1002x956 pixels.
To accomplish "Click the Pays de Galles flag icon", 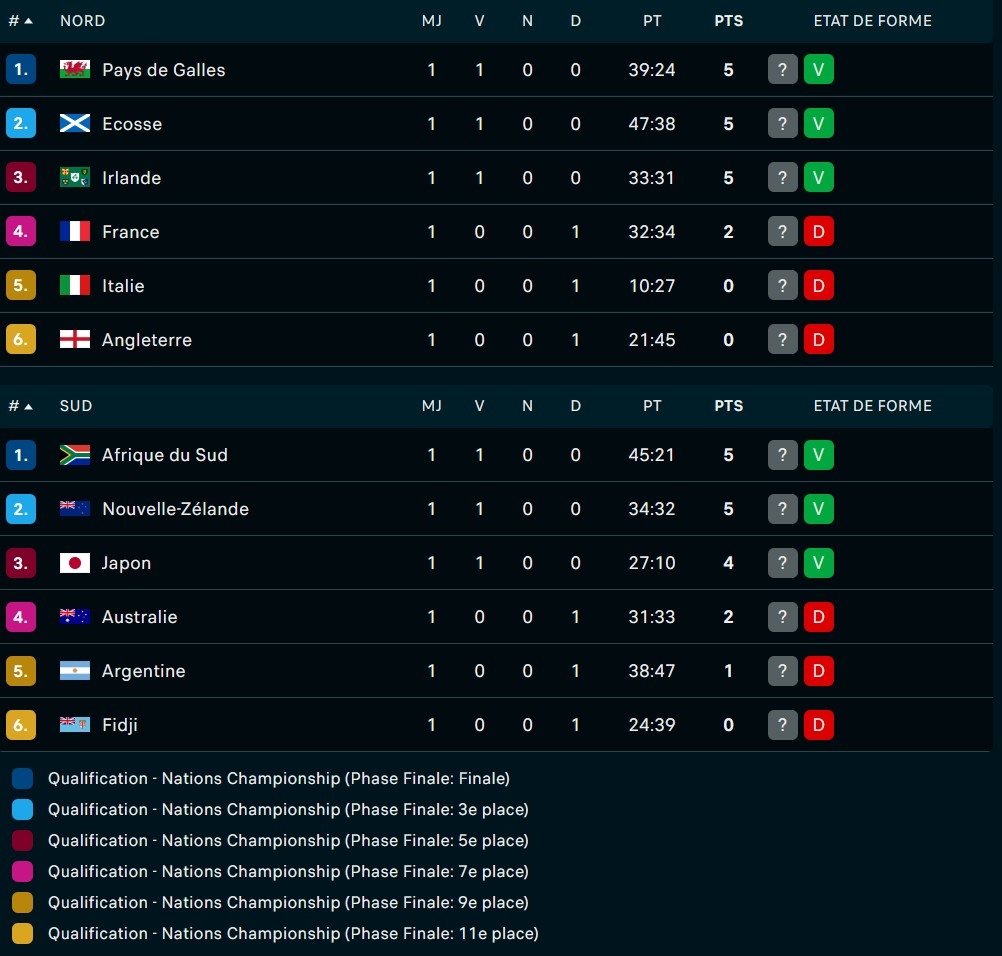I will tap(75, 69).
